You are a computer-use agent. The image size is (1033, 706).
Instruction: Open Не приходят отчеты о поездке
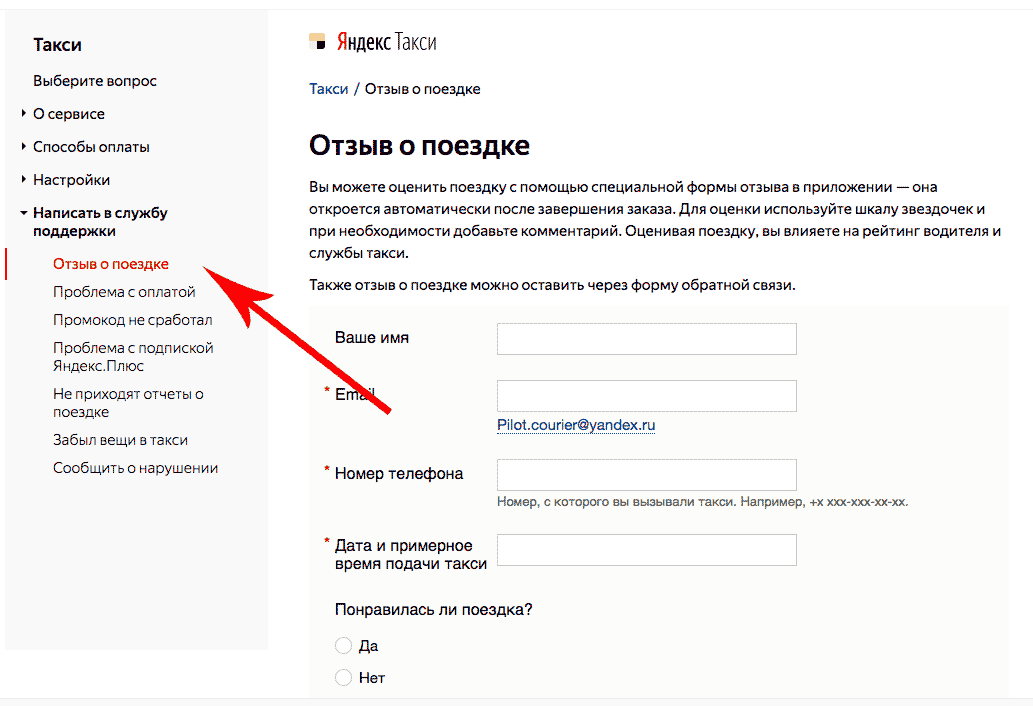128,403
